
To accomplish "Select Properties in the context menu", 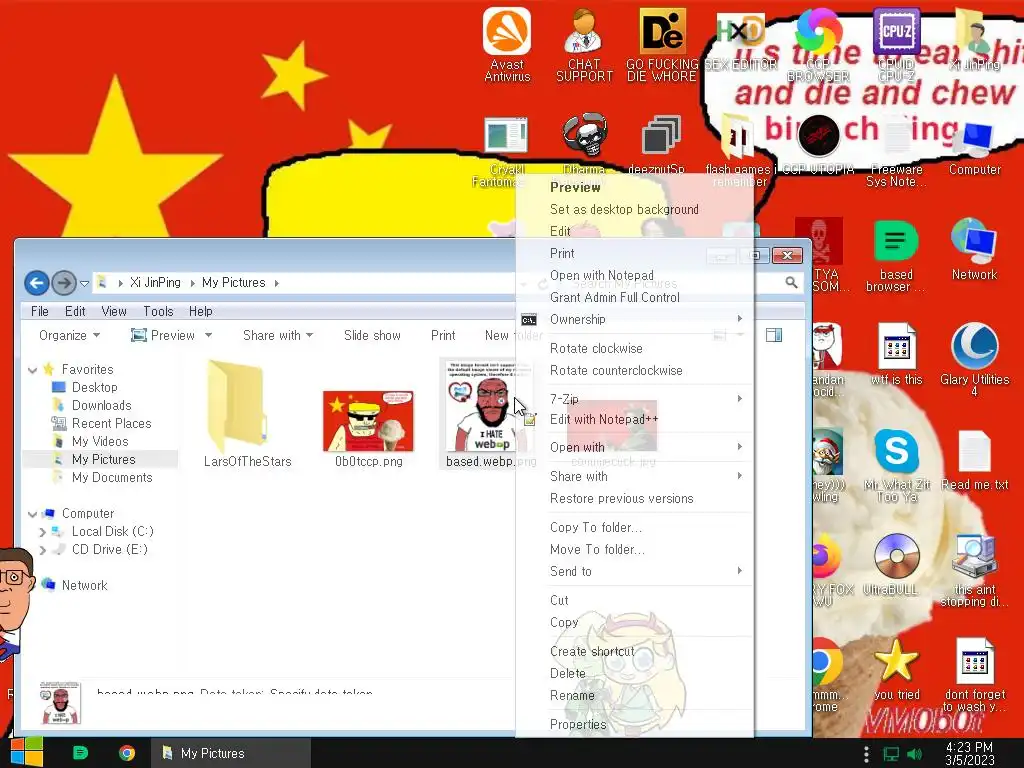I will [x=635, y=724].
